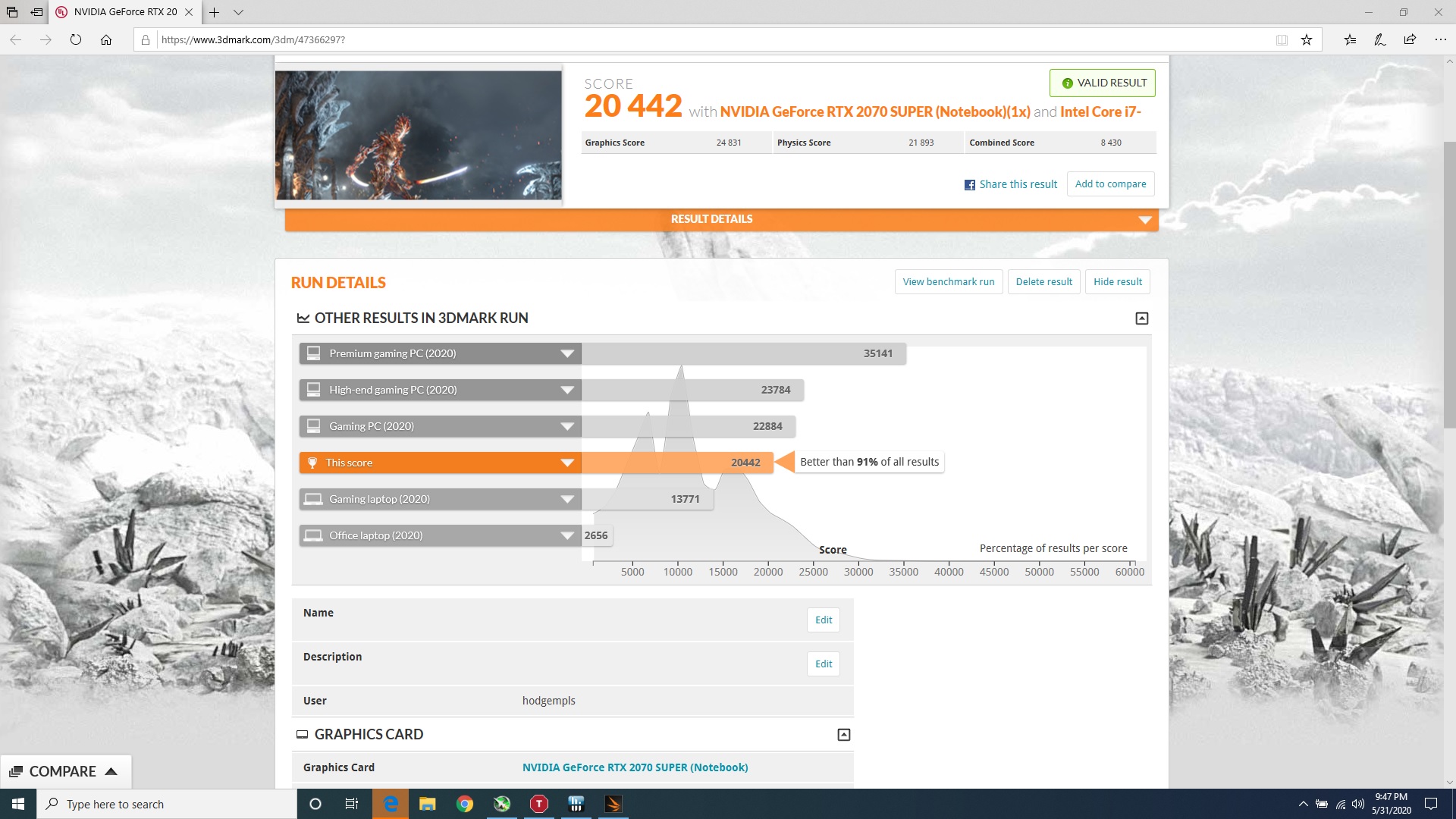Show tabs you've set aside icon

(x=12, y=12)
